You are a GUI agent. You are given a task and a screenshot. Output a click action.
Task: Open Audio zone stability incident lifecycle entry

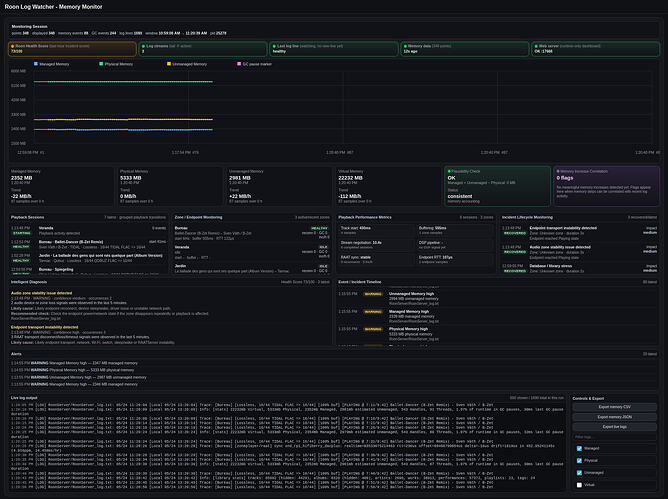coord(579,252)
